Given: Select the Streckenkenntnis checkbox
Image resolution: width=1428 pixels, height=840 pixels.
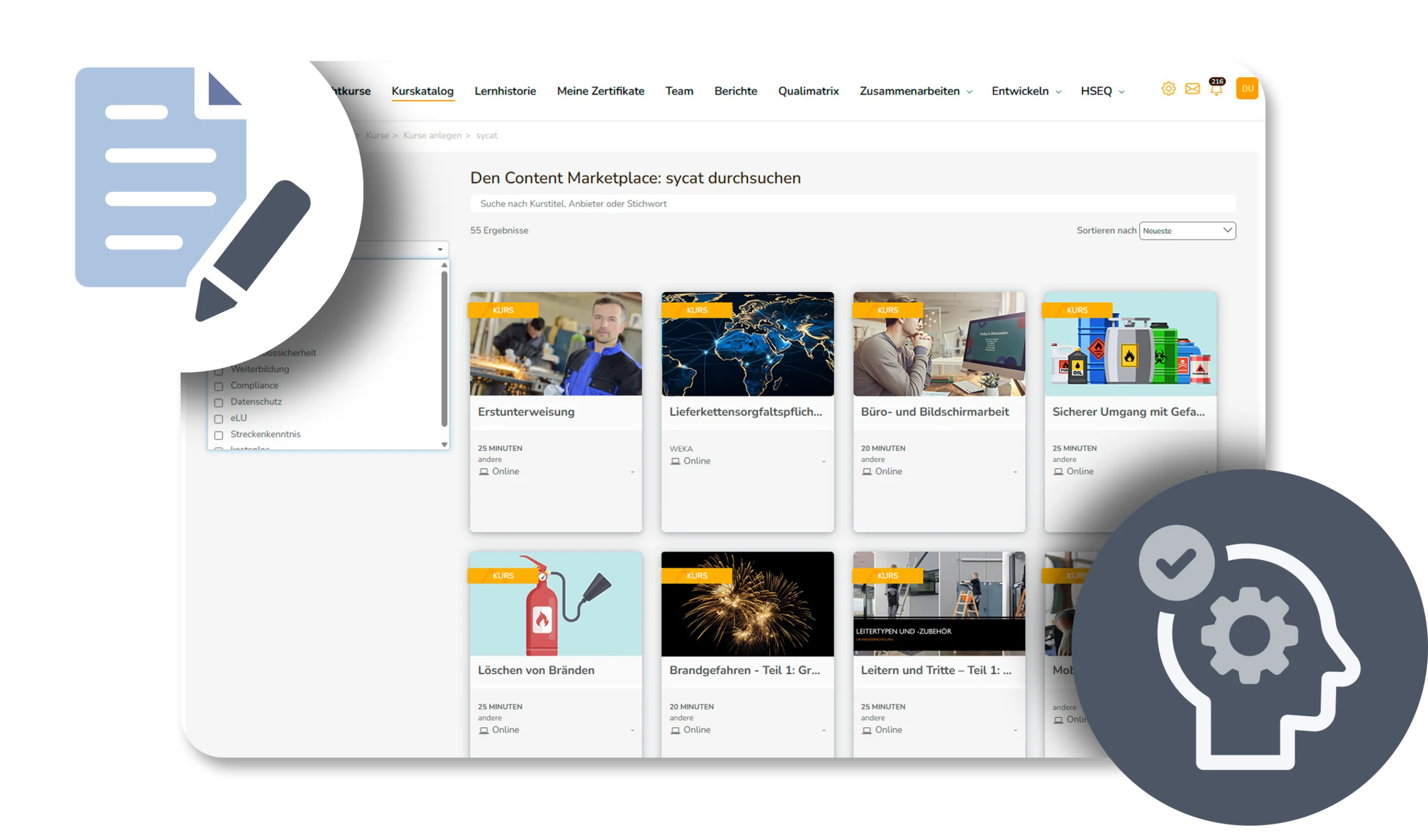Looking at the screenshot, I should tap(219, 435).
